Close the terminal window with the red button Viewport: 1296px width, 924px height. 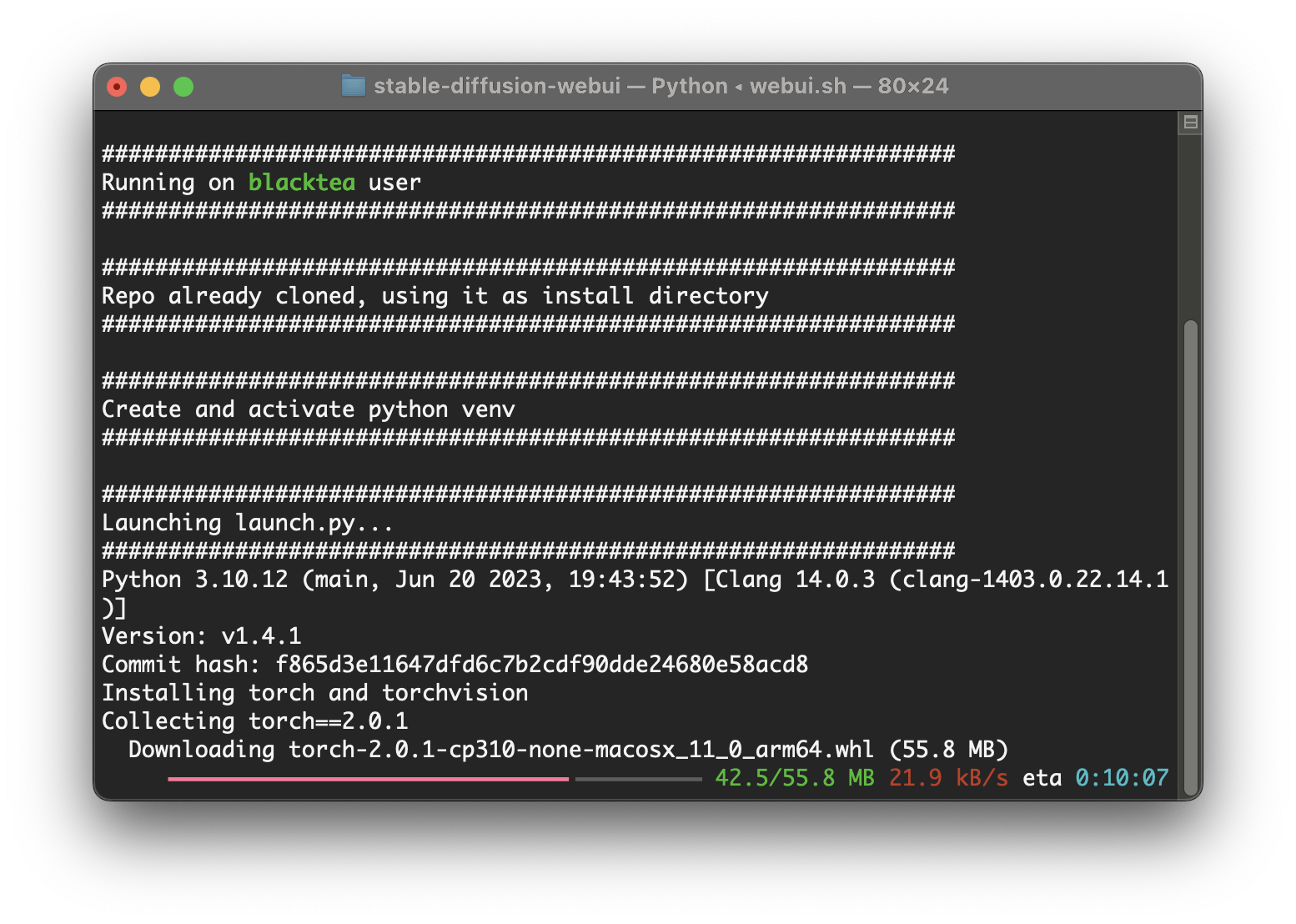[117, 87]
